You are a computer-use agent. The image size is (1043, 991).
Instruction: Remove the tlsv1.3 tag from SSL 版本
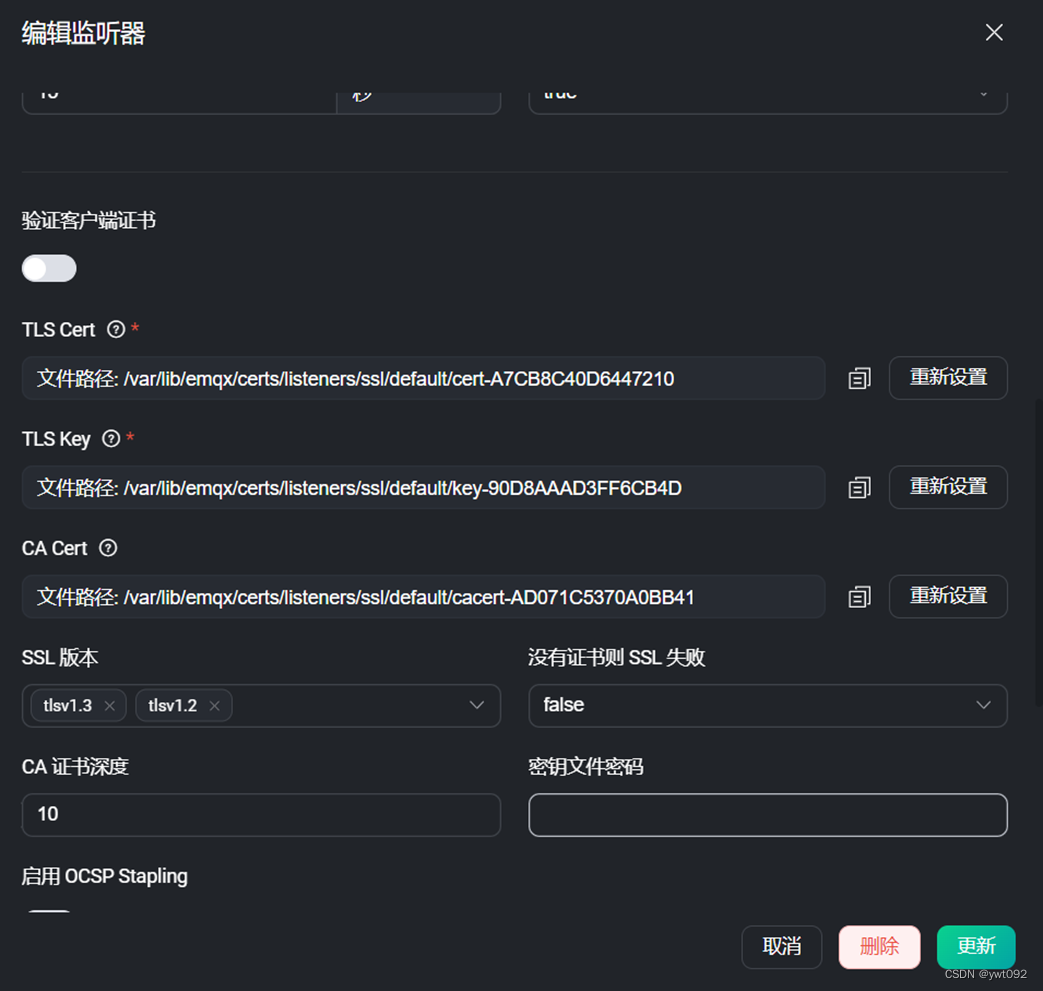(x=110, y=705)
